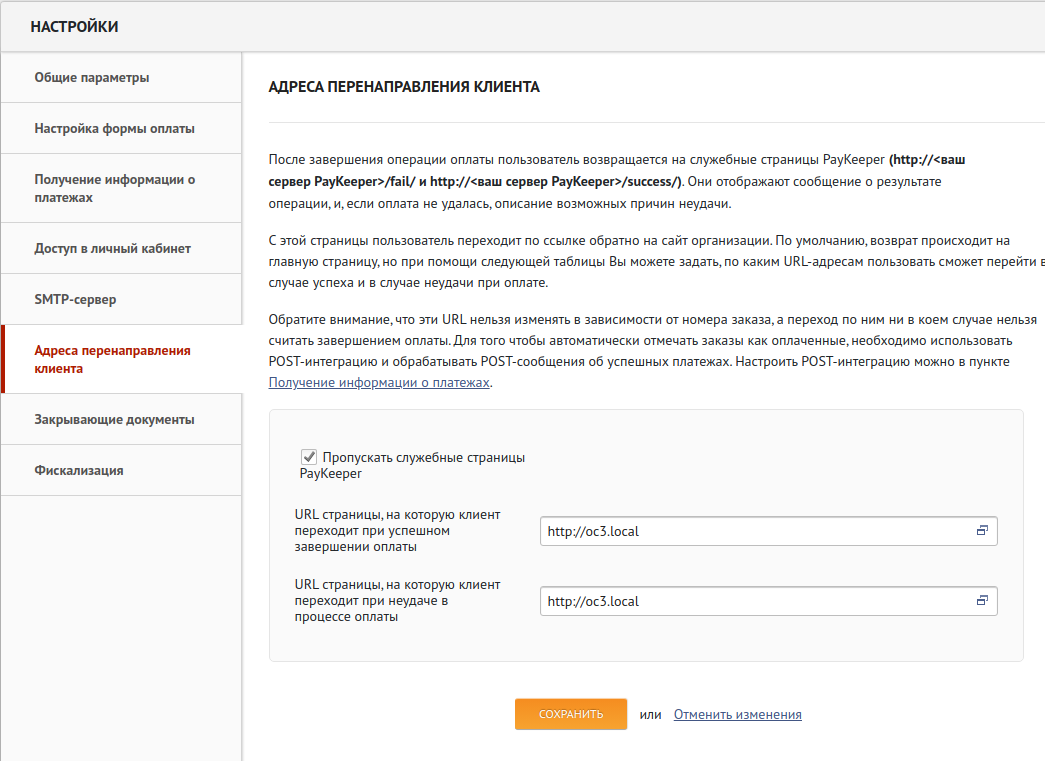Screen dimensions: 1045x761
Task: Click the failed payment URL field label
Action: coord(397,601)
